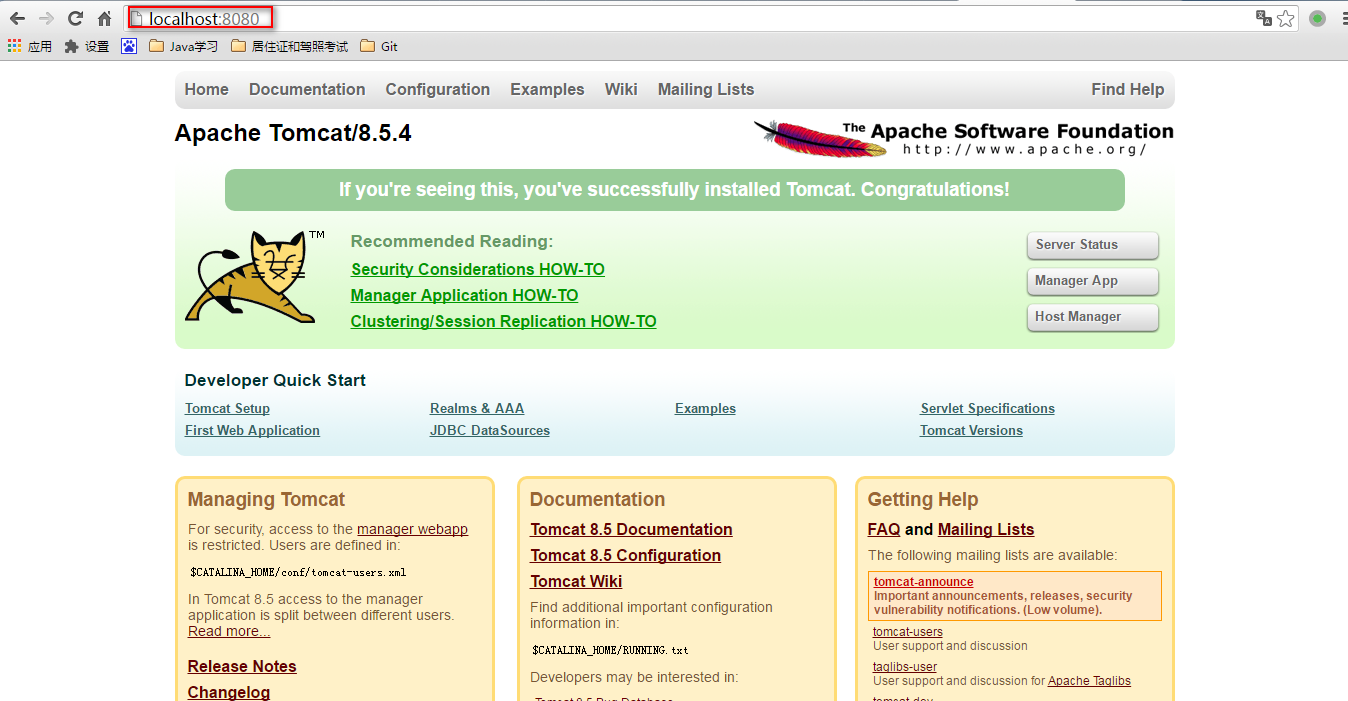This screenshot has width=1348, height=701.
Task: Open the Examples link under Developer Quick Start
Action: point(705,408)
